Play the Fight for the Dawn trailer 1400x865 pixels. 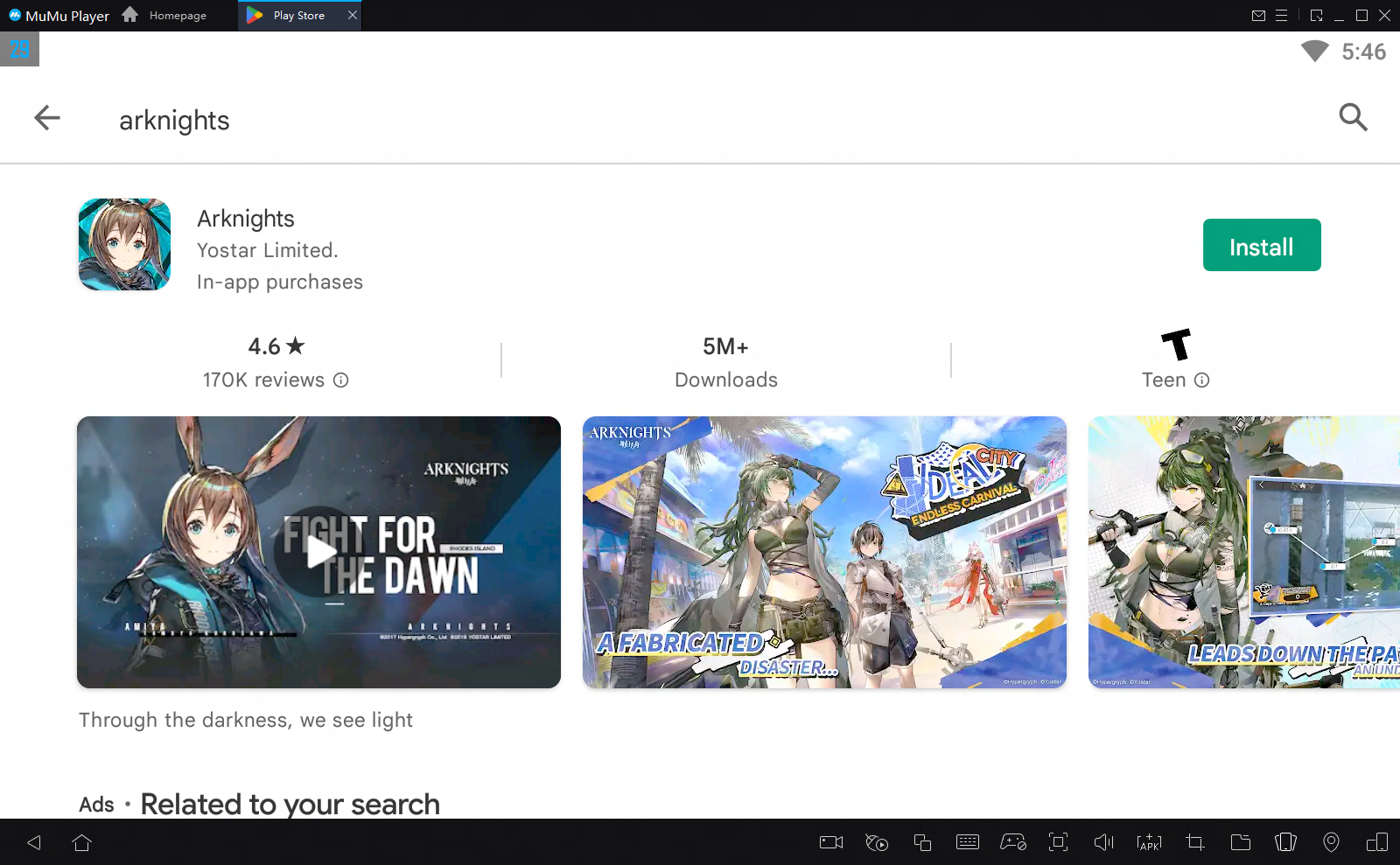318,552
